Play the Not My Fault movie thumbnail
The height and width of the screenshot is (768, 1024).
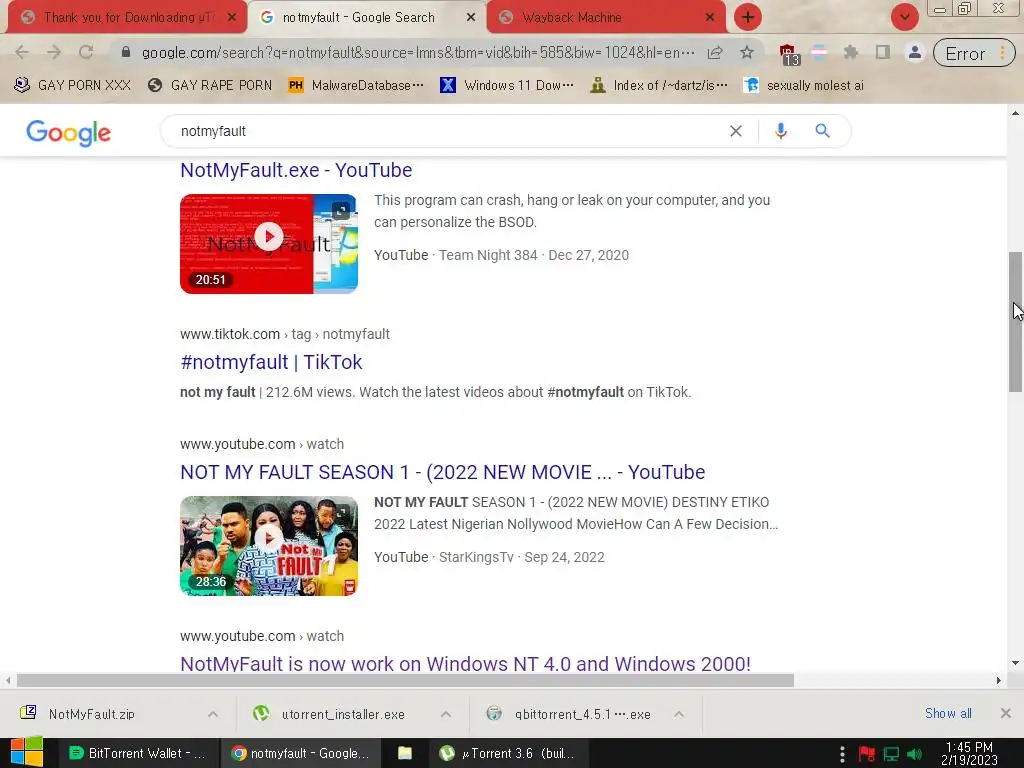click(x=269, y=546)
